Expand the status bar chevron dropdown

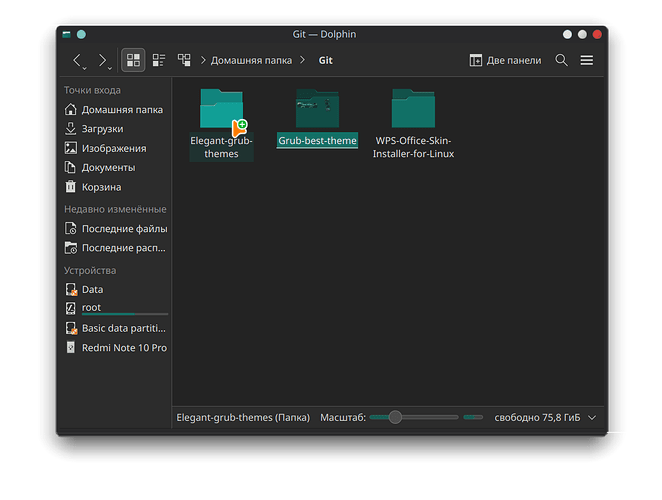[x=592, y=418]
